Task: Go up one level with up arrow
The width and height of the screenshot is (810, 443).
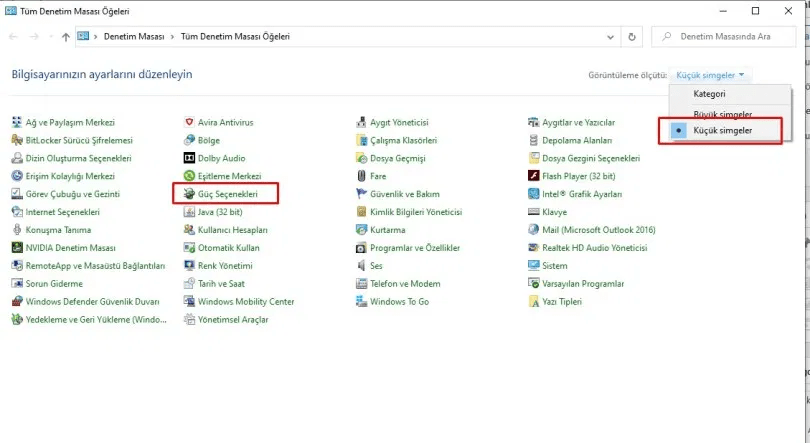Action: [66, 37]
